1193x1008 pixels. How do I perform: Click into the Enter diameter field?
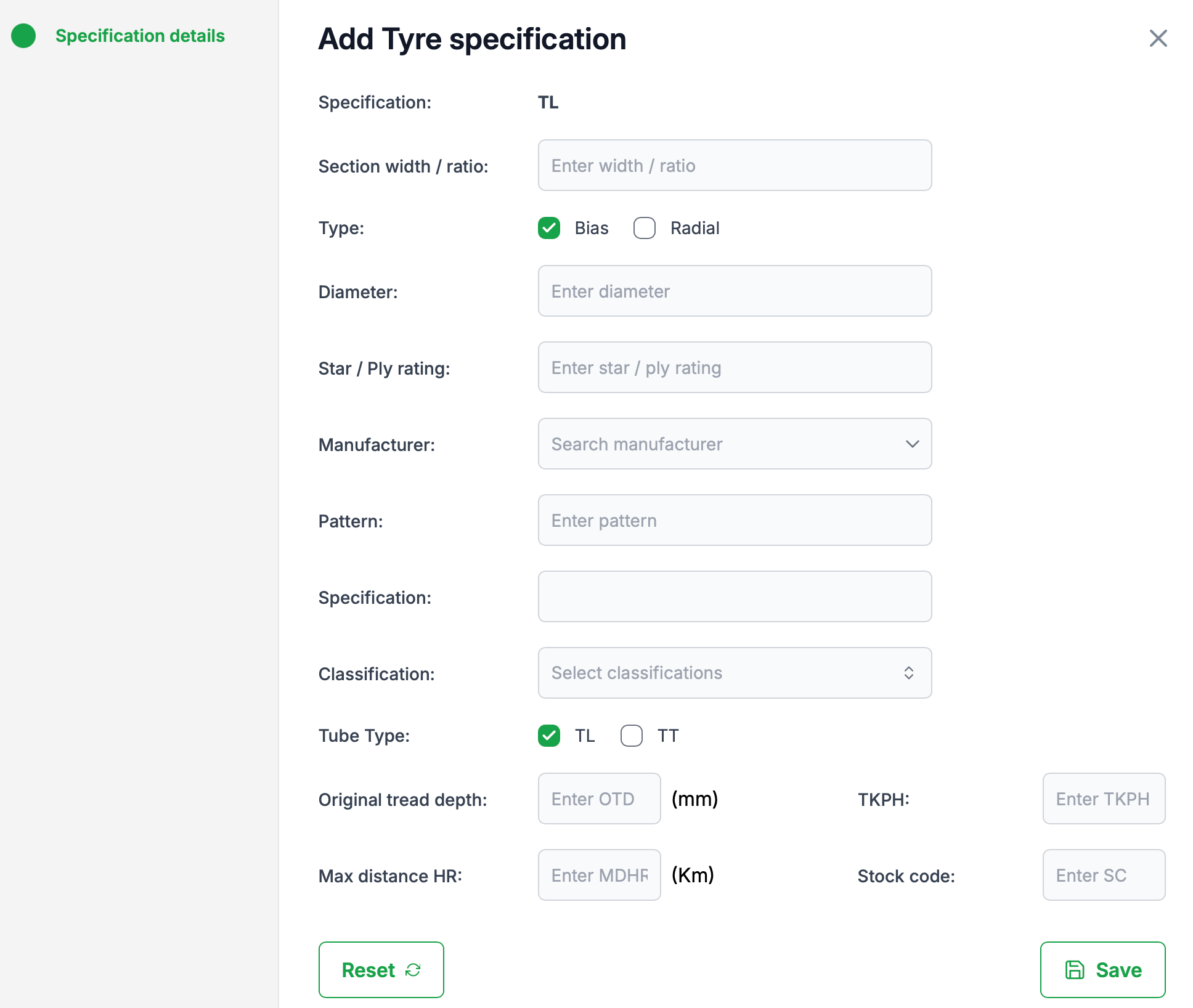pyautogui.click(x=735, y=291)
